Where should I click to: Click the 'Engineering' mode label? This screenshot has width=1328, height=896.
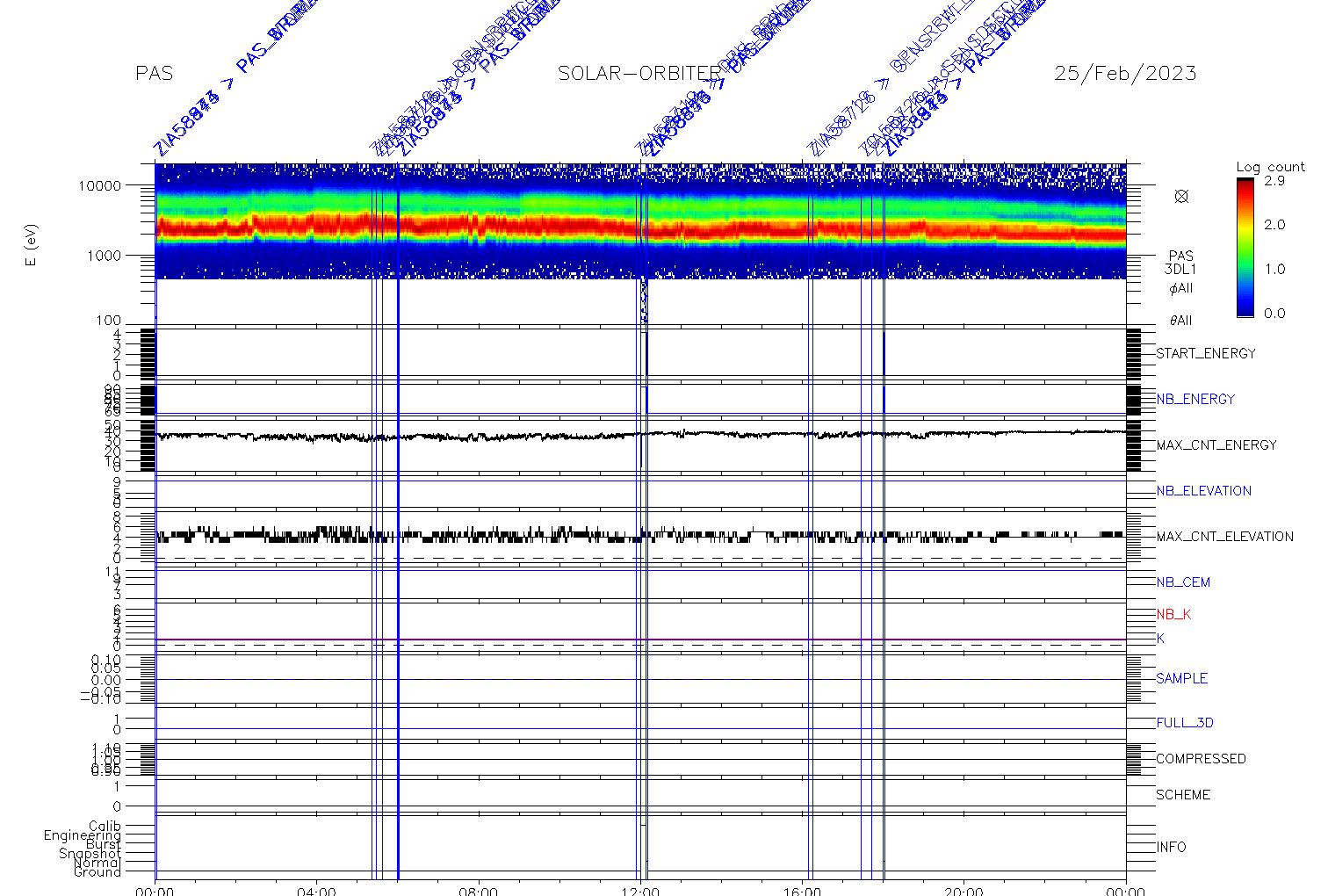click(83, 835)
